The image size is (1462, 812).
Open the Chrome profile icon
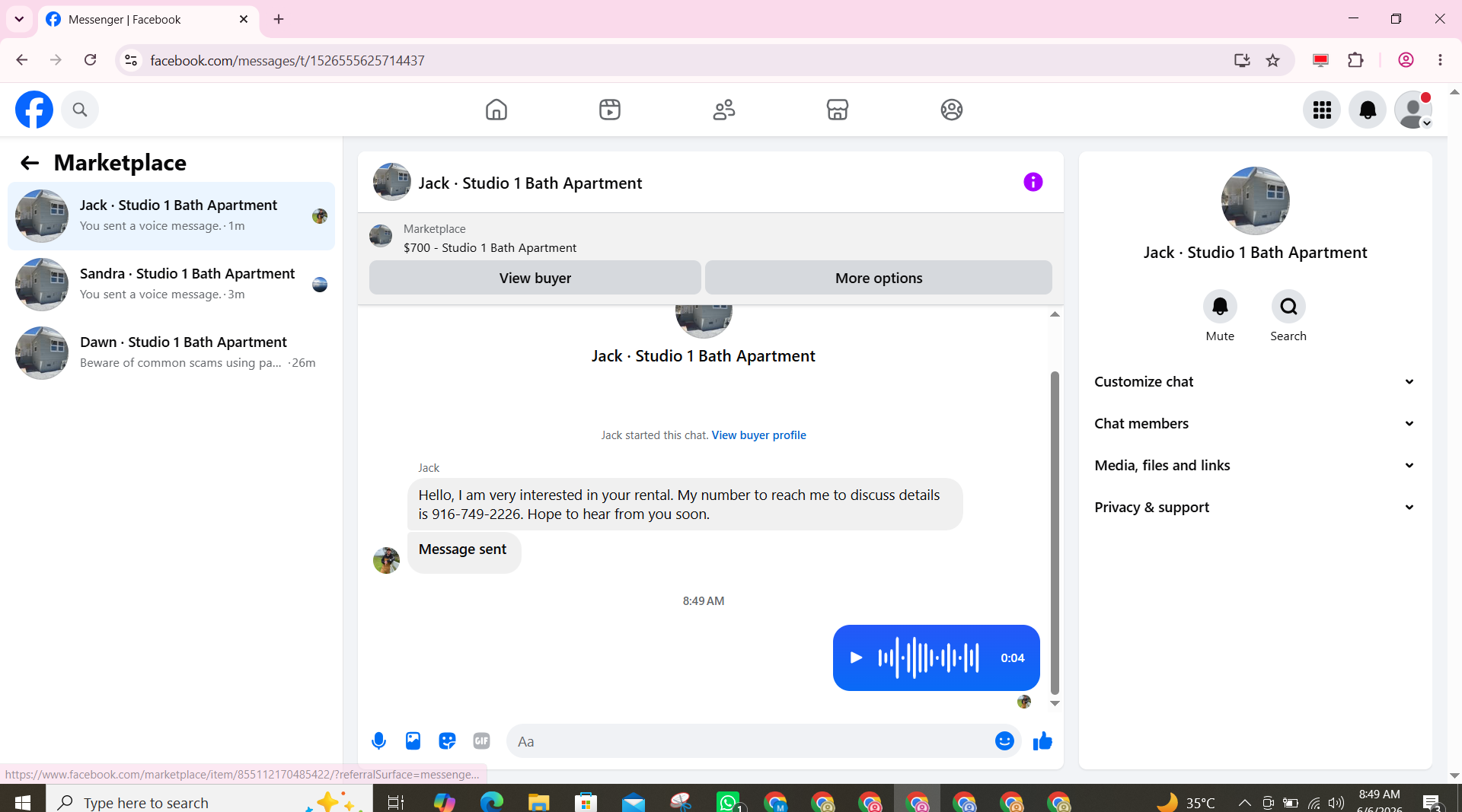point(1406,60)
